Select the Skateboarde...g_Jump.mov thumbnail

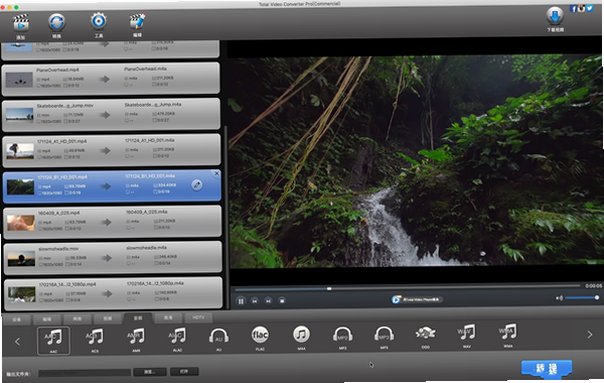click(20, 115)
